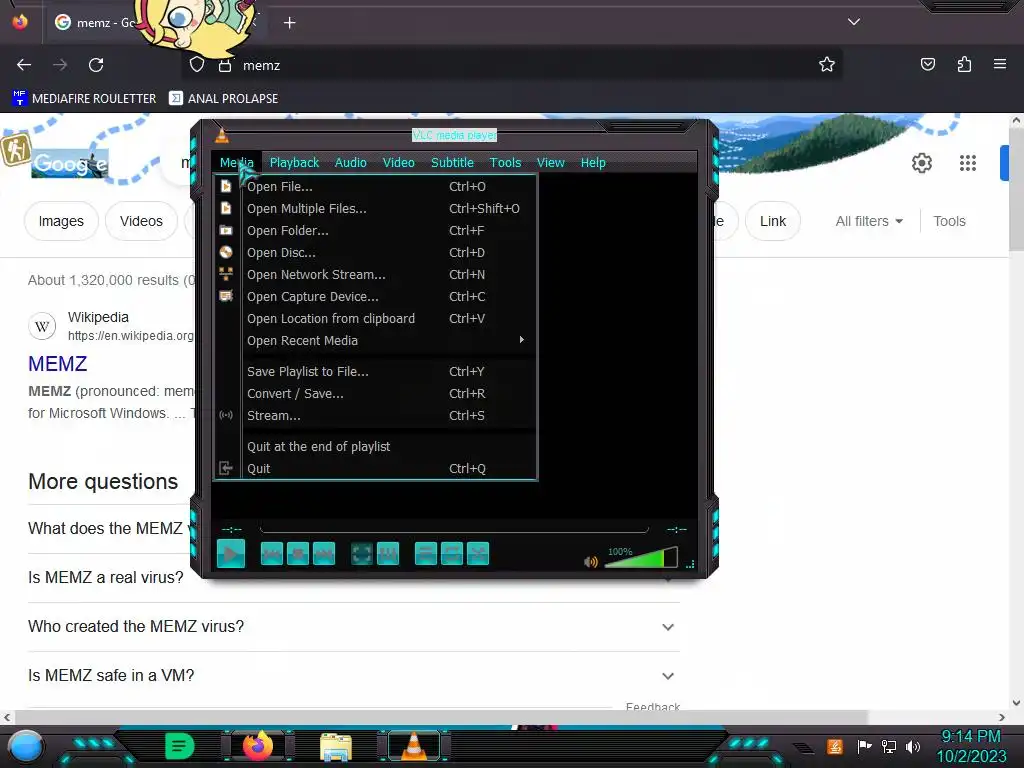Choose Open File... from Media menu
1024x768 pixels.
pos(376,187)
